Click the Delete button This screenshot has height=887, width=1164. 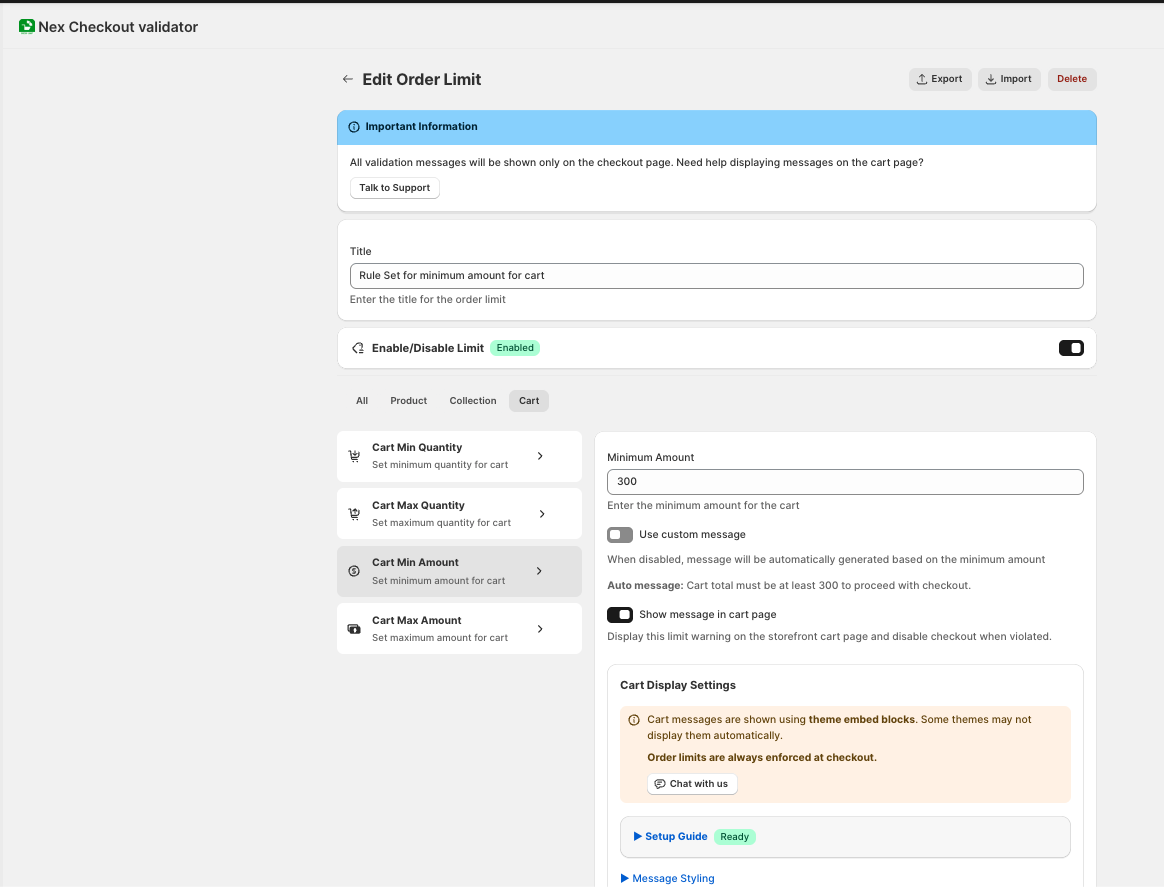[1071, 79]
